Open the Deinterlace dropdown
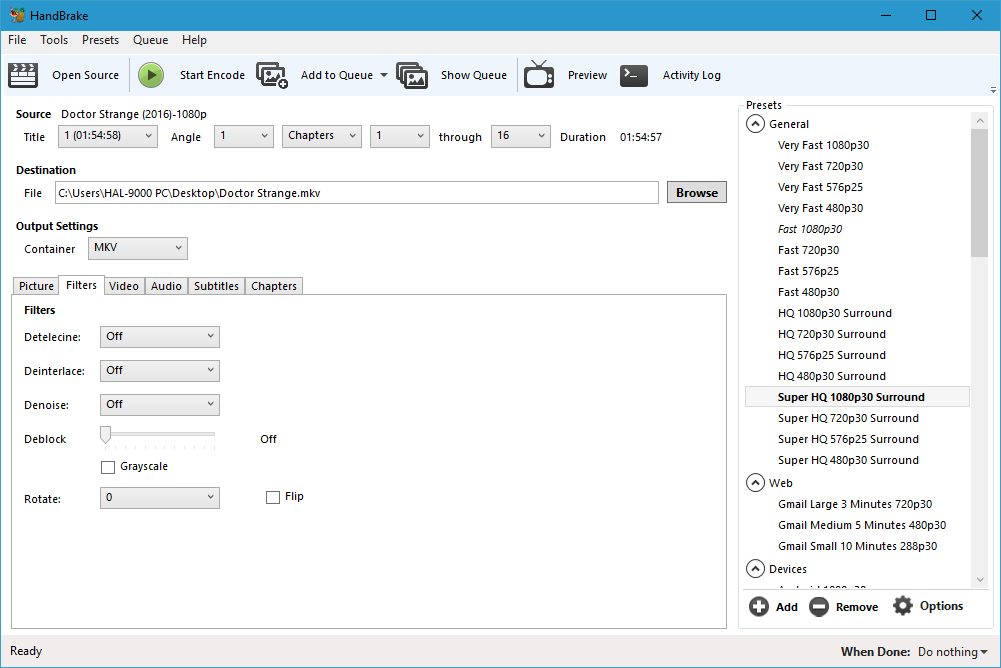This screenshot has height=668, width=1001. click(x=160, y=371)
